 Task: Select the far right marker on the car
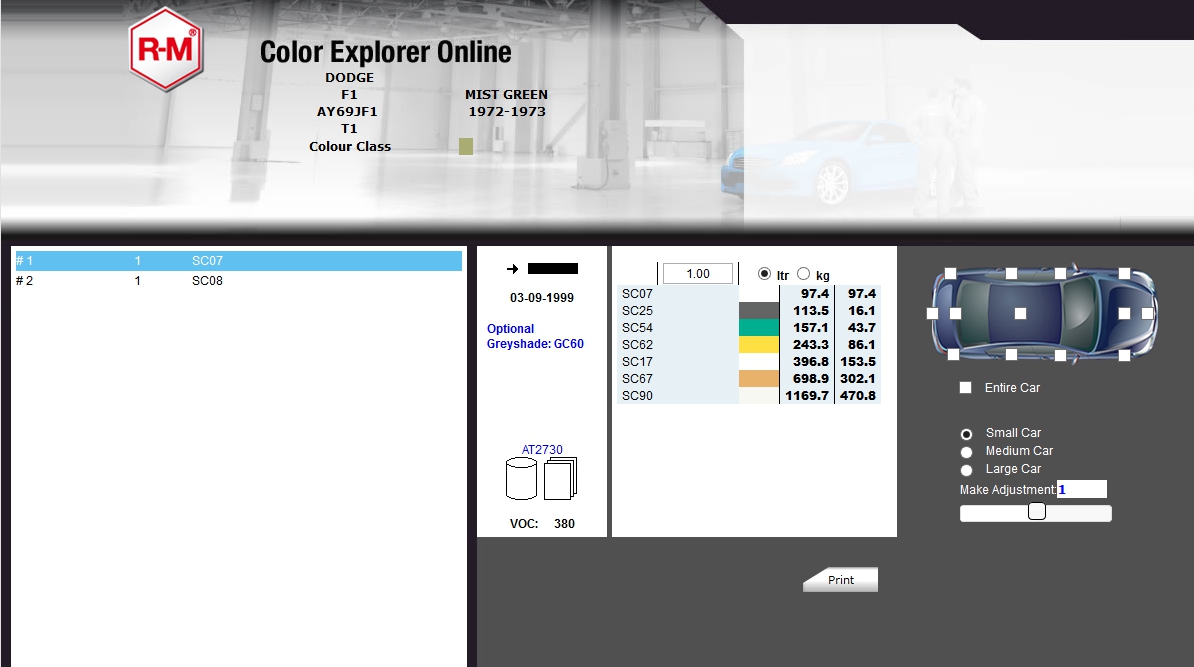click(1147, 313)
